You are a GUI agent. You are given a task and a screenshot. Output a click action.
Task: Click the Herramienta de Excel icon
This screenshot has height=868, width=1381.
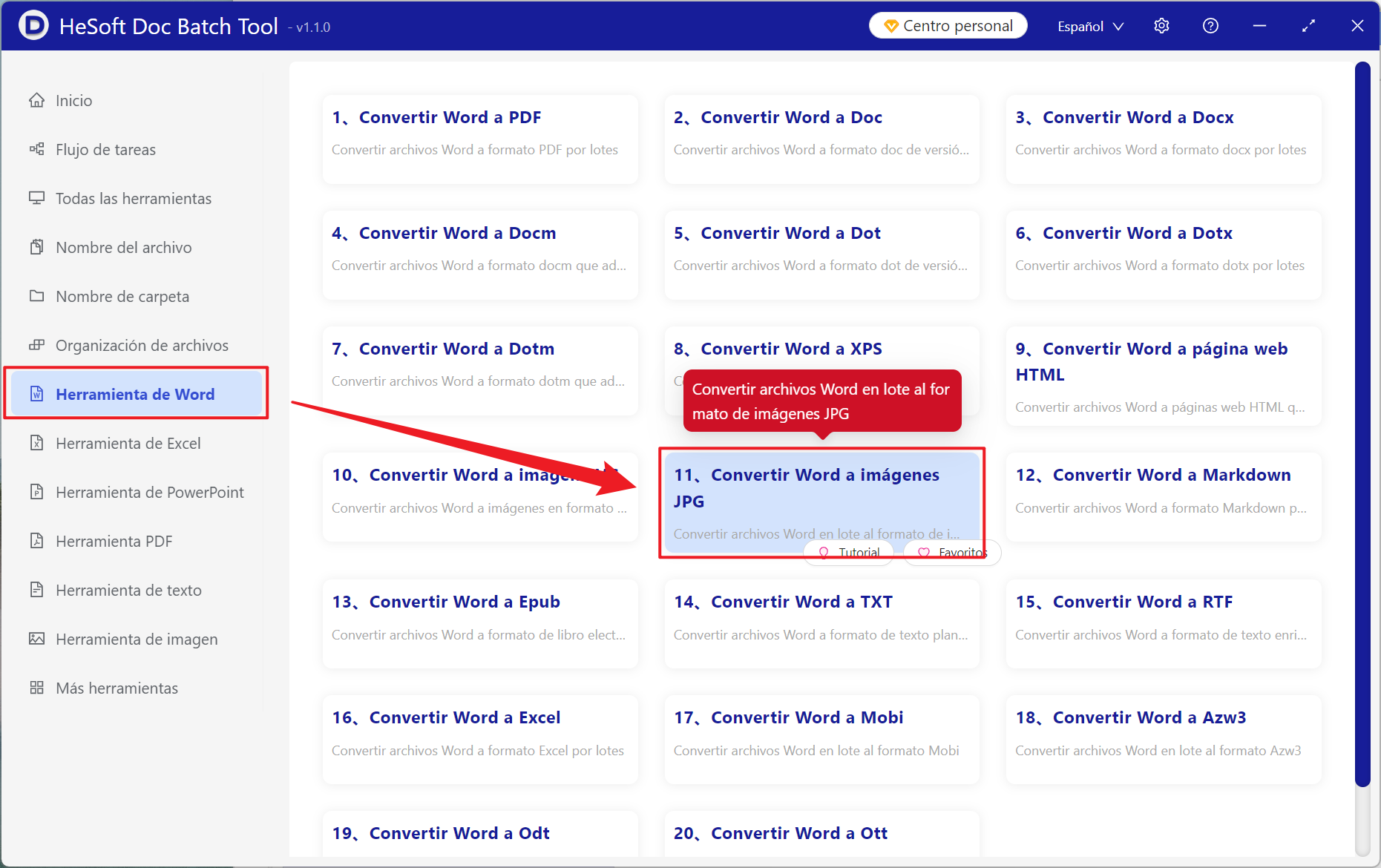(x=36, y=443)
